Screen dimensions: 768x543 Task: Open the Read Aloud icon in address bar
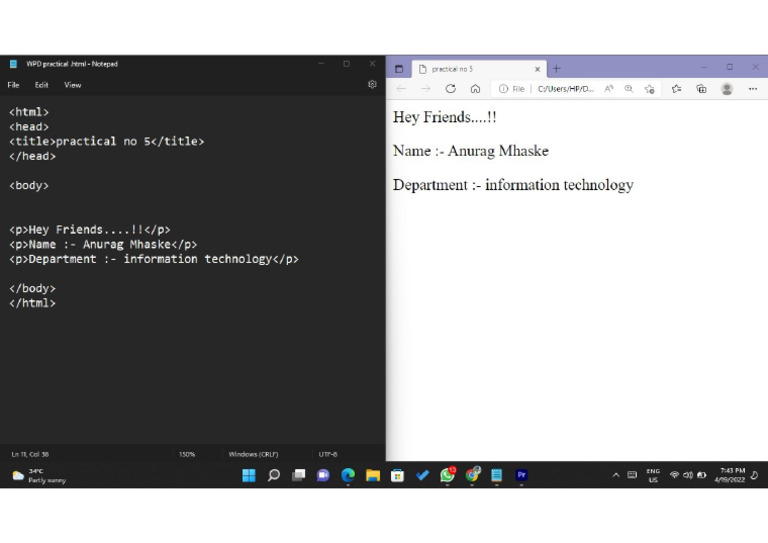click(x=609, y=89)
